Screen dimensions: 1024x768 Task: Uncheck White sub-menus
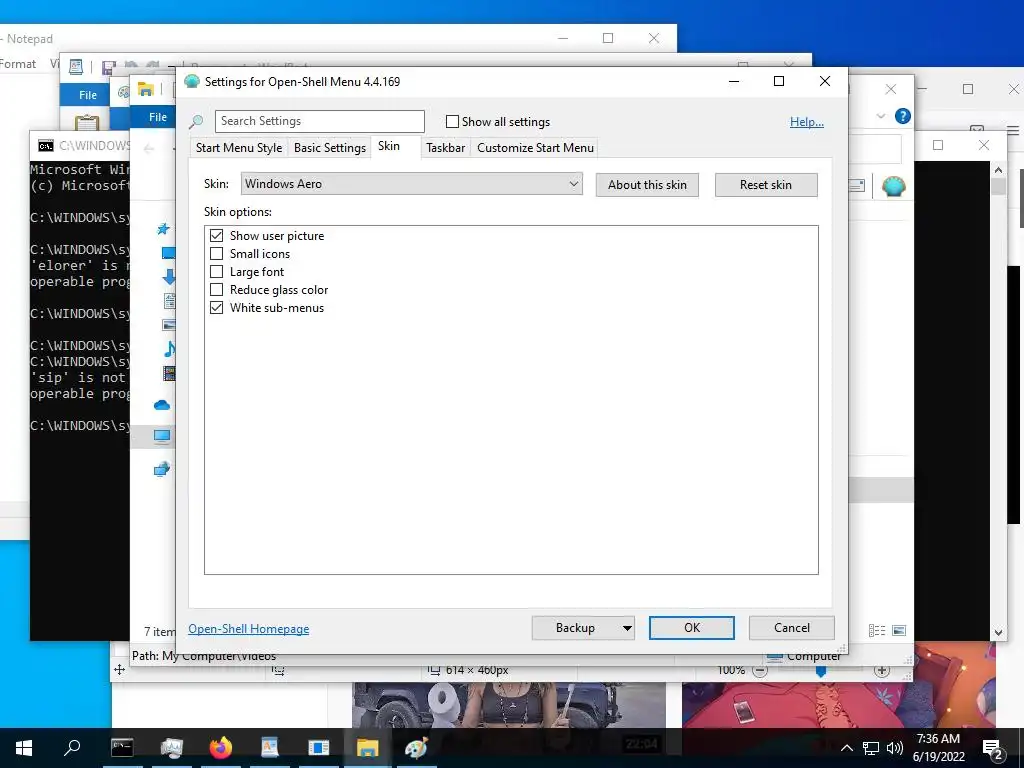pos(216,308)
